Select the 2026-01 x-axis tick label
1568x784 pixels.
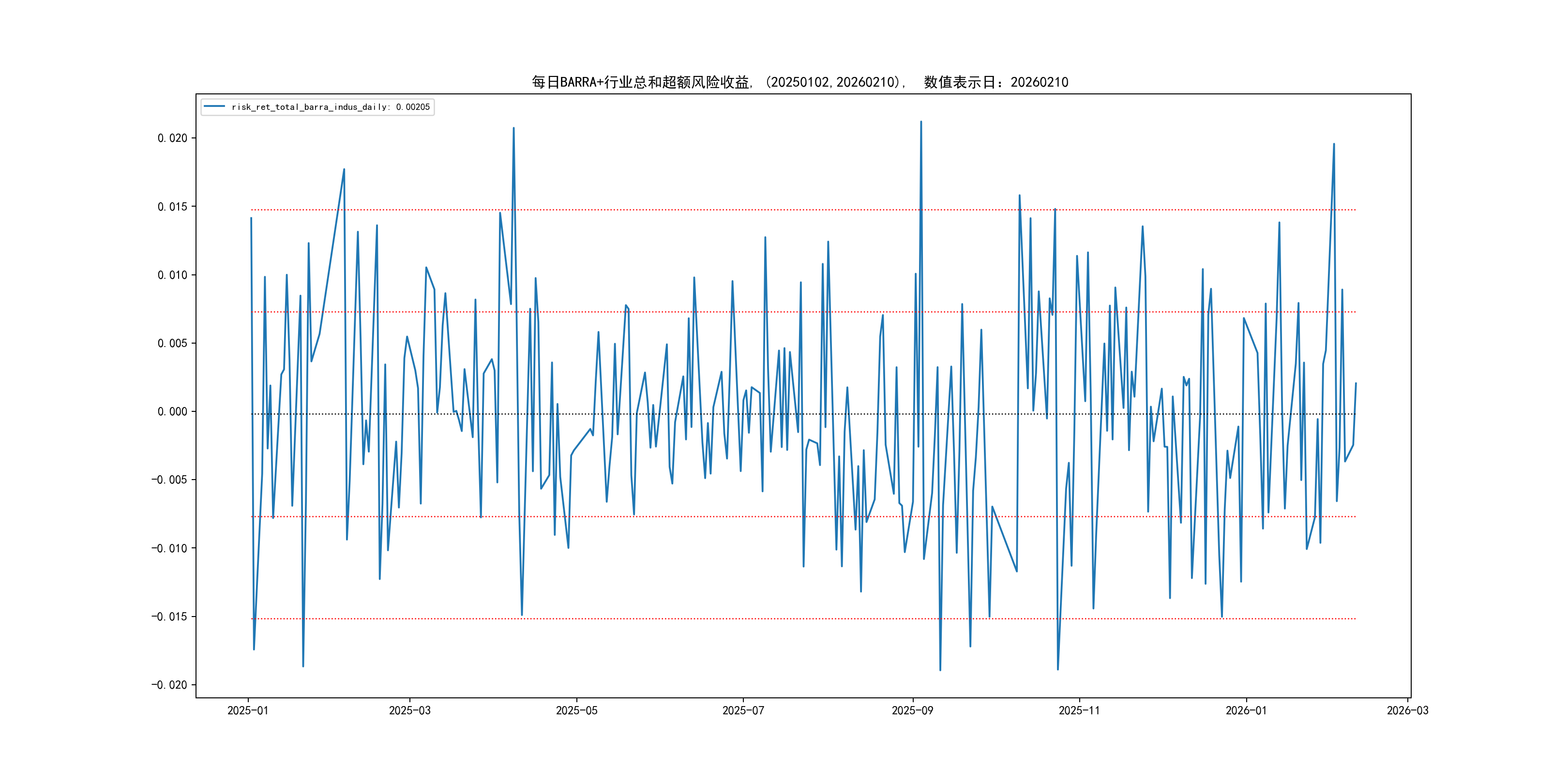coord(1245,710)
